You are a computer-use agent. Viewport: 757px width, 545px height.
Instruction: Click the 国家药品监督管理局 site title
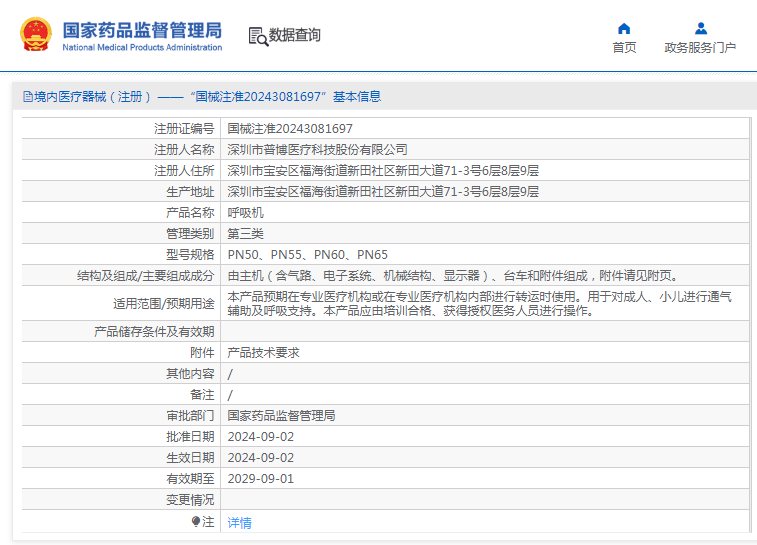(x=142, y=30)
